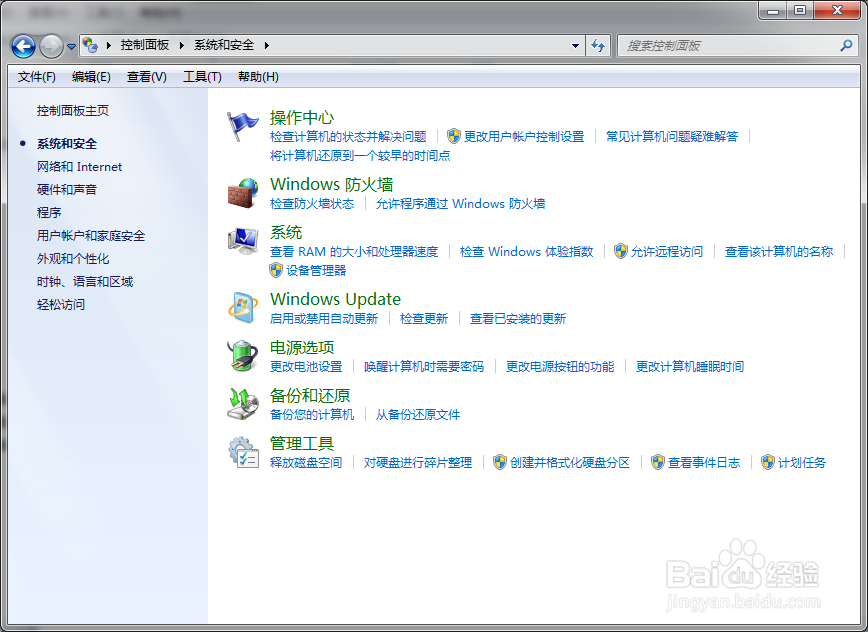Click the refresh icon beside address bar
The image size is (868, 632).
(598, 45)
